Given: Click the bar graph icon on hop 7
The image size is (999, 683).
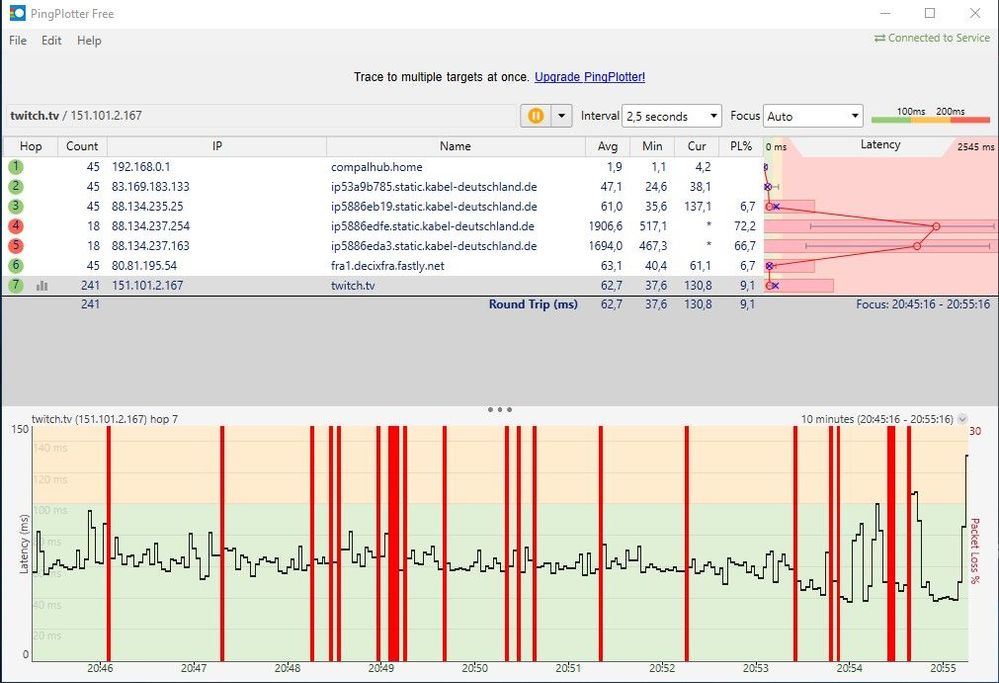Looking at the screenshot, I should [42, 286].
